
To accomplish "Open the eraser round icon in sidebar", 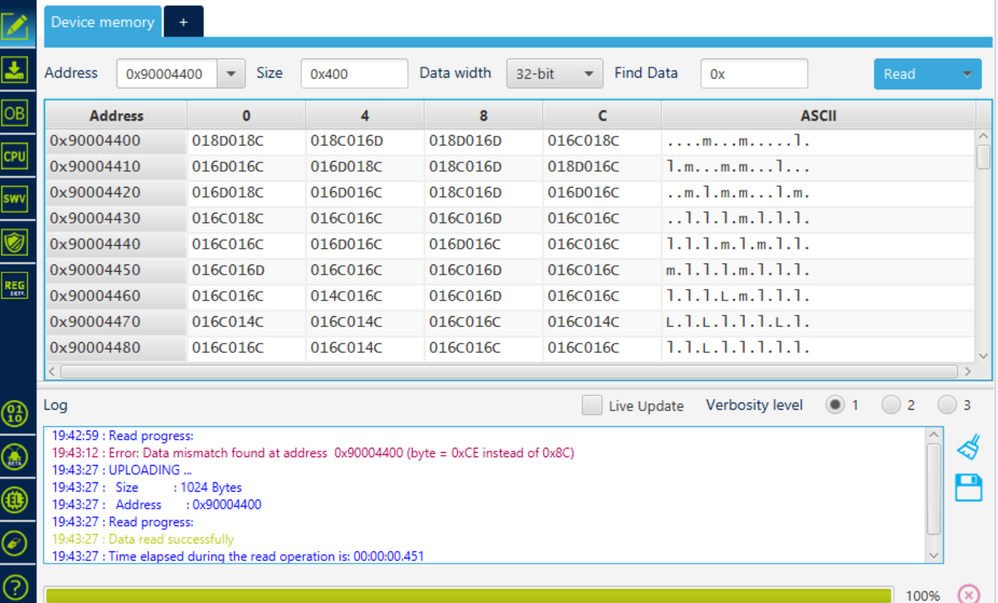I will (x=15, y=543).
